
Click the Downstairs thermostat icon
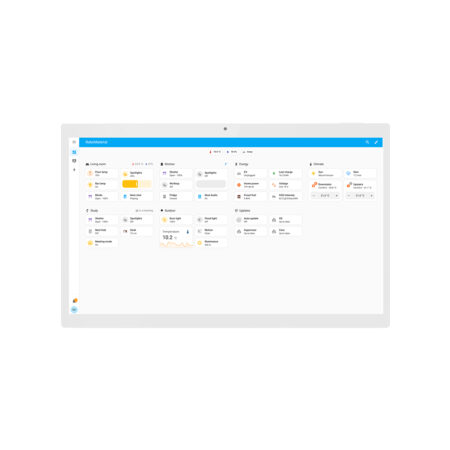(314, 185)
